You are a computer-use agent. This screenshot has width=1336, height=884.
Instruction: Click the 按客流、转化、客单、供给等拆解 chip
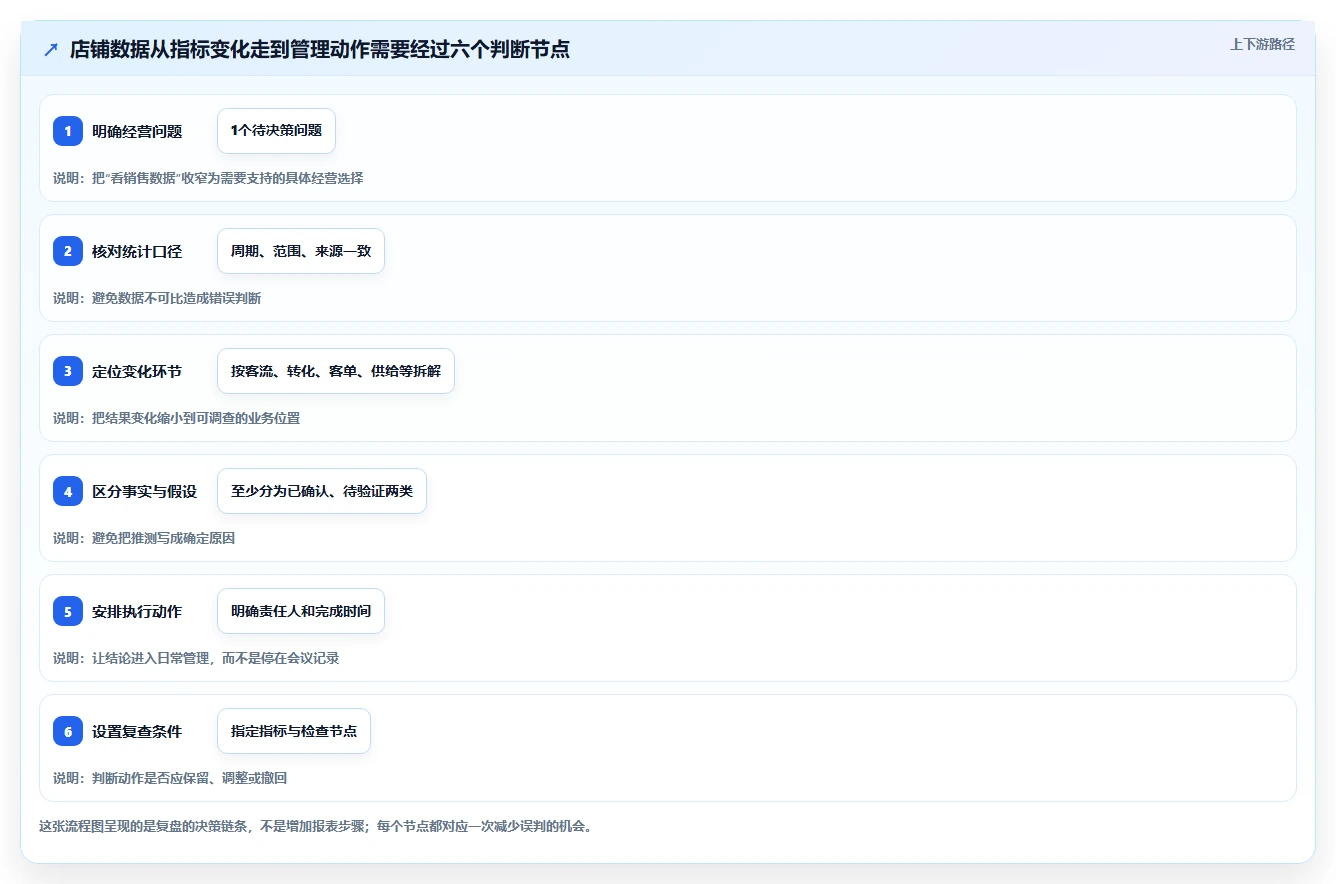click(336, 371)
